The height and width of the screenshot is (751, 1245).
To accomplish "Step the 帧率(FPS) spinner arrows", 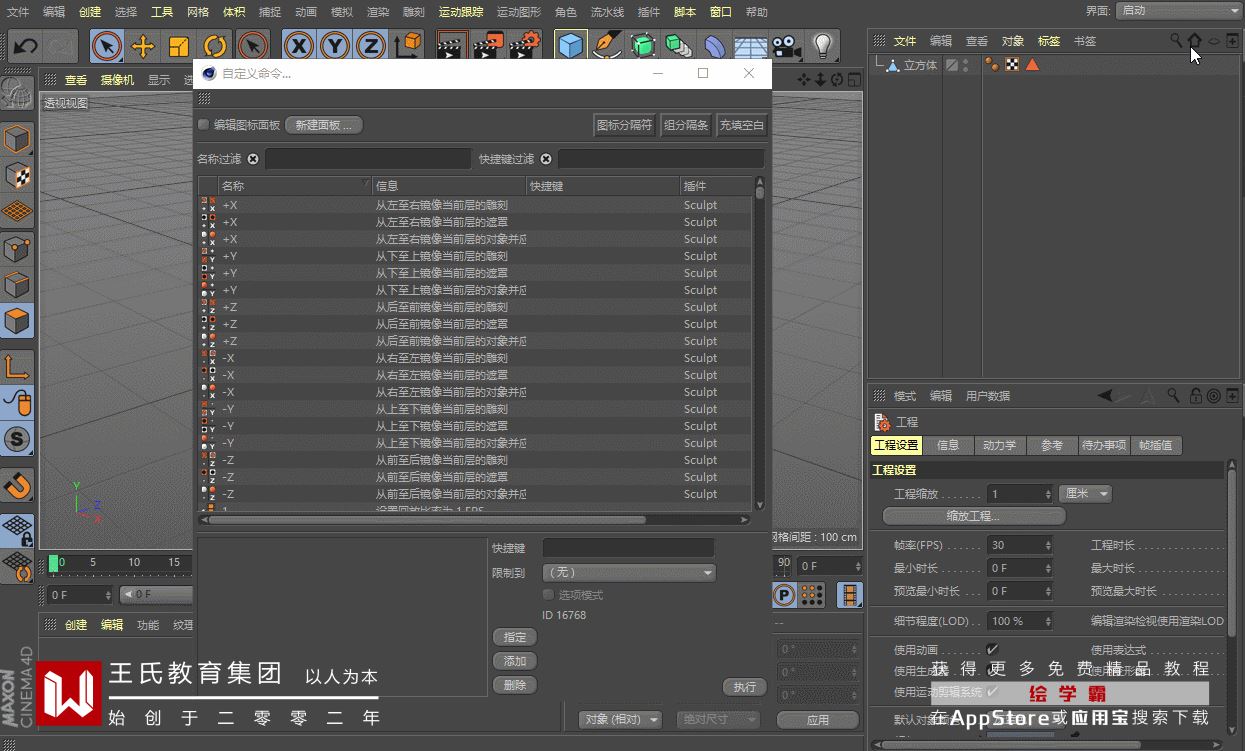I will click(1048, 545).
